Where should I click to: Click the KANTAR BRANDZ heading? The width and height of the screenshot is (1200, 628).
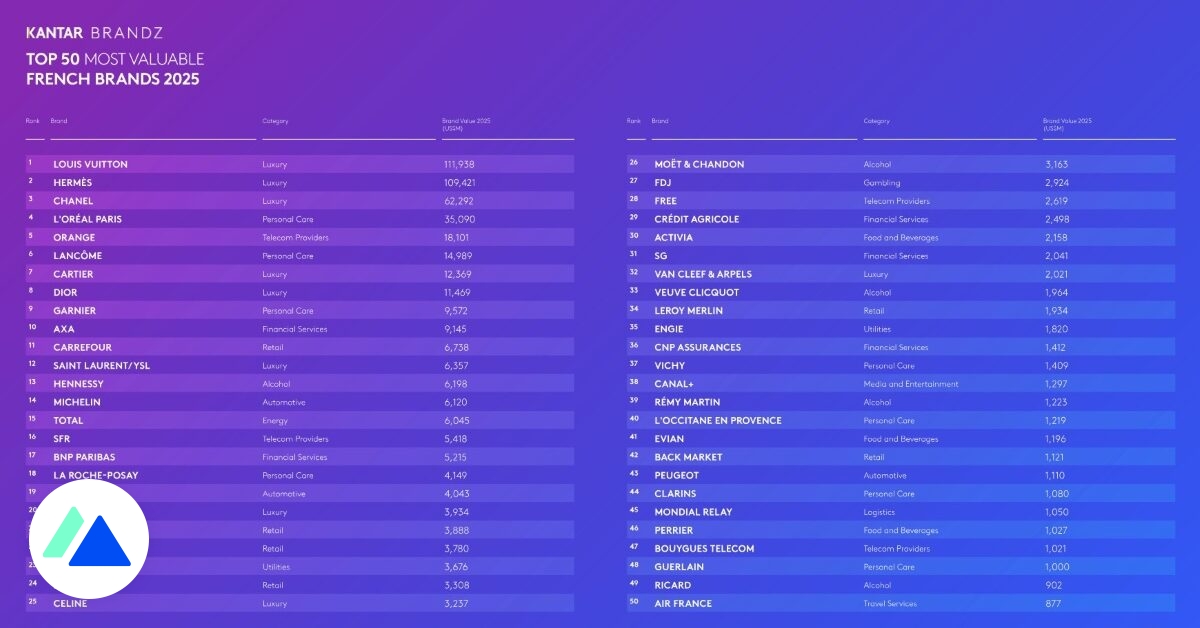click(95, 33)
